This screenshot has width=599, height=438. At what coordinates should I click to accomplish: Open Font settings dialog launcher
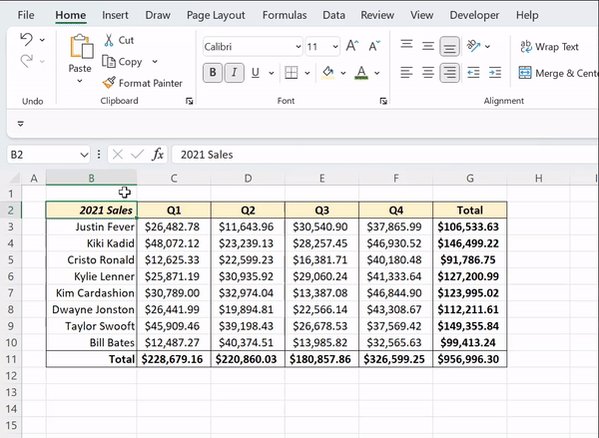(384, 101)
